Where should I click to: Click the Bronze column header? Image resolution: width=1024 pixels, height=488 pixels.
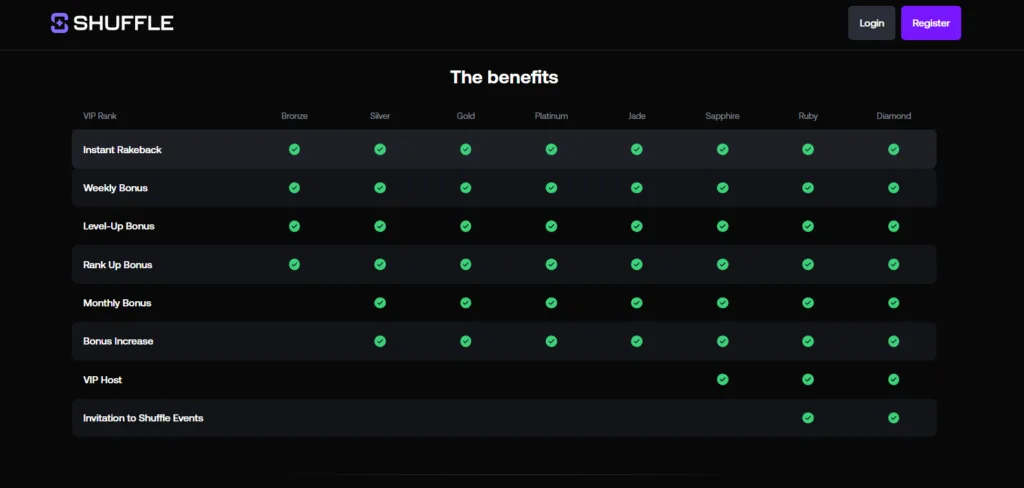click(x=295, y=116)
